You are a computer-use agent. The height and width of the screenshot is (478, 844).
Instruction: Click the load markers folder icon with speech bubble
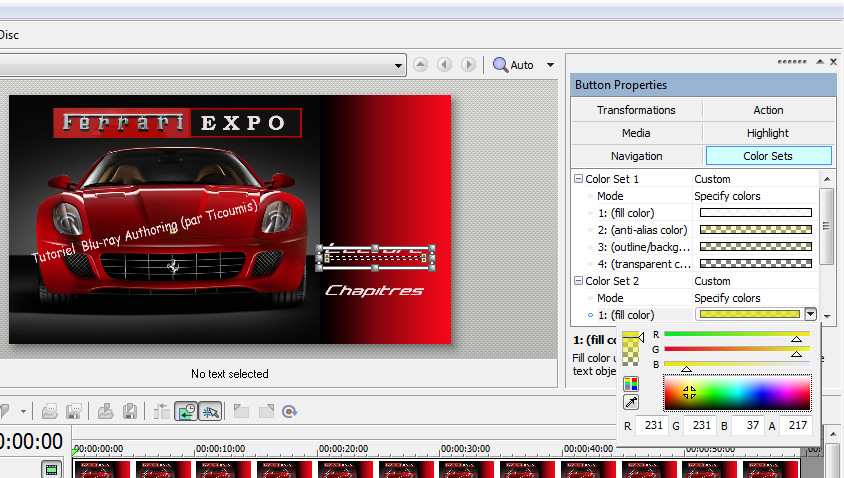point(50,412)
